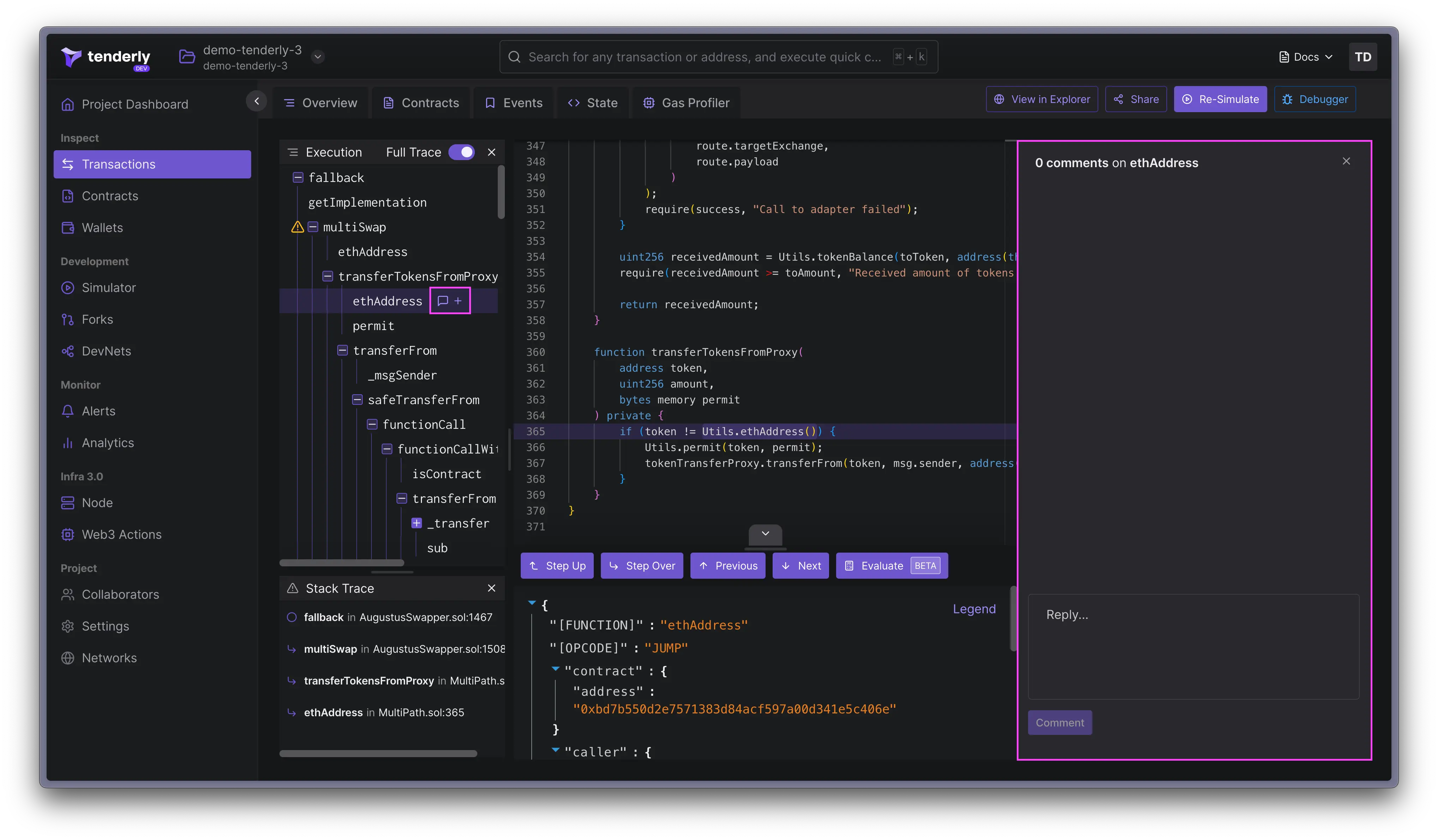Collapse the multiSwap tree node
This screenshot has height=840, width=1438.
tap(313, 227)
